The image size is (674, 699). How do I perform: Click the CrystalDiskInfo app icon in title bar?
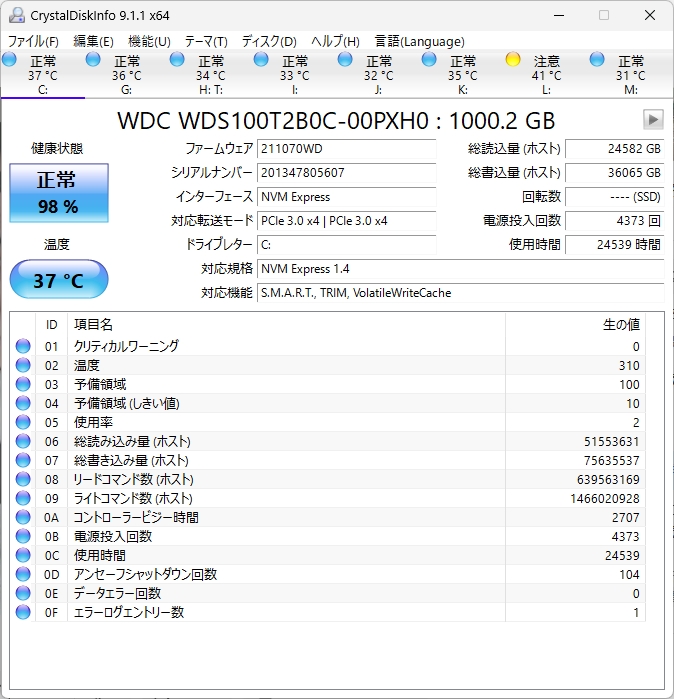[x=16, y=15]
